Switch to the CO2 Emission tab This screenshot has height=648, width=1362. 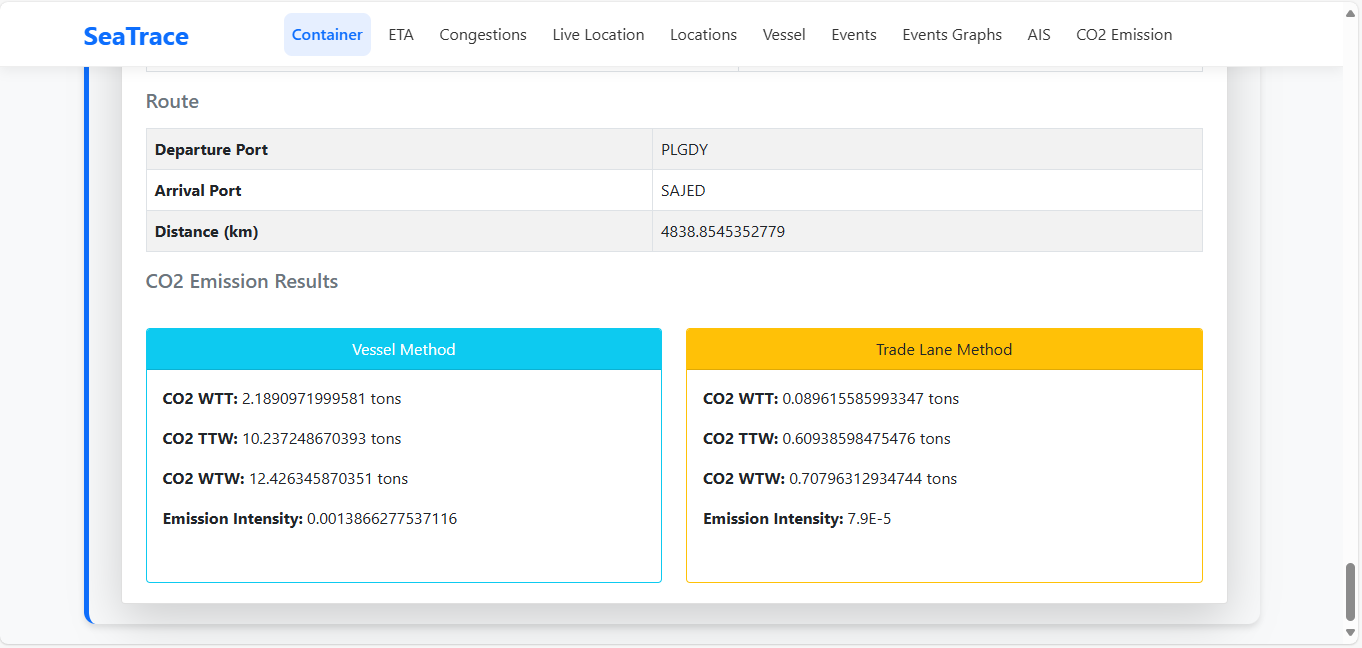(x=1124, y=34)
